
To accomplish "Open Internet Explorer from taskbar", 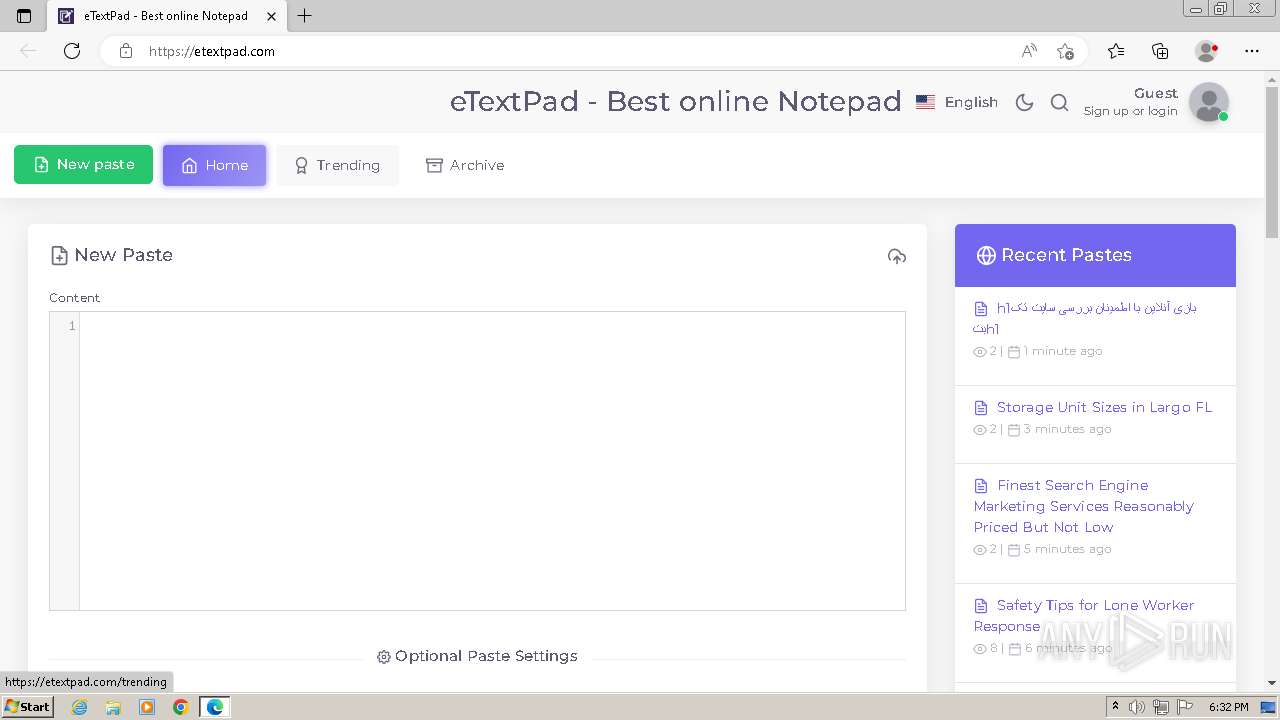I will [80, 707].
